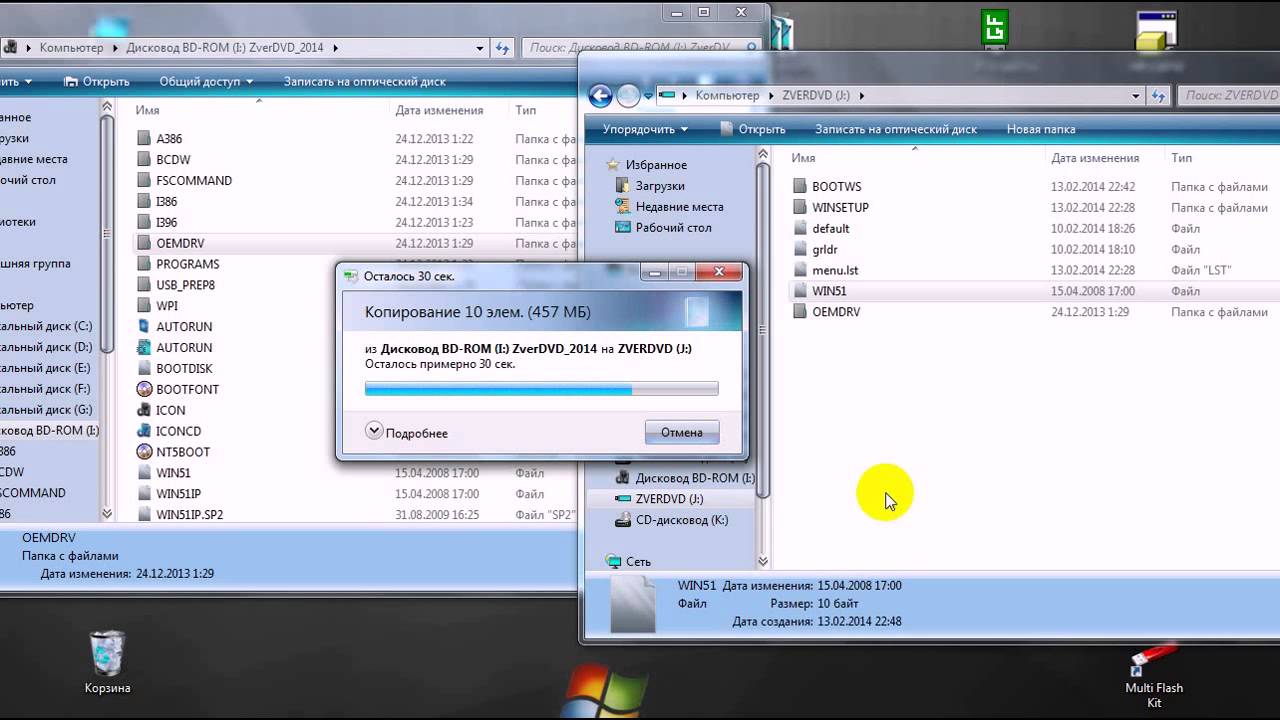Click Записать на оптический диск in ZVERDVD window
This screenshot has height=720, width=1280.
pyautogui.click(x=896, y=129)
